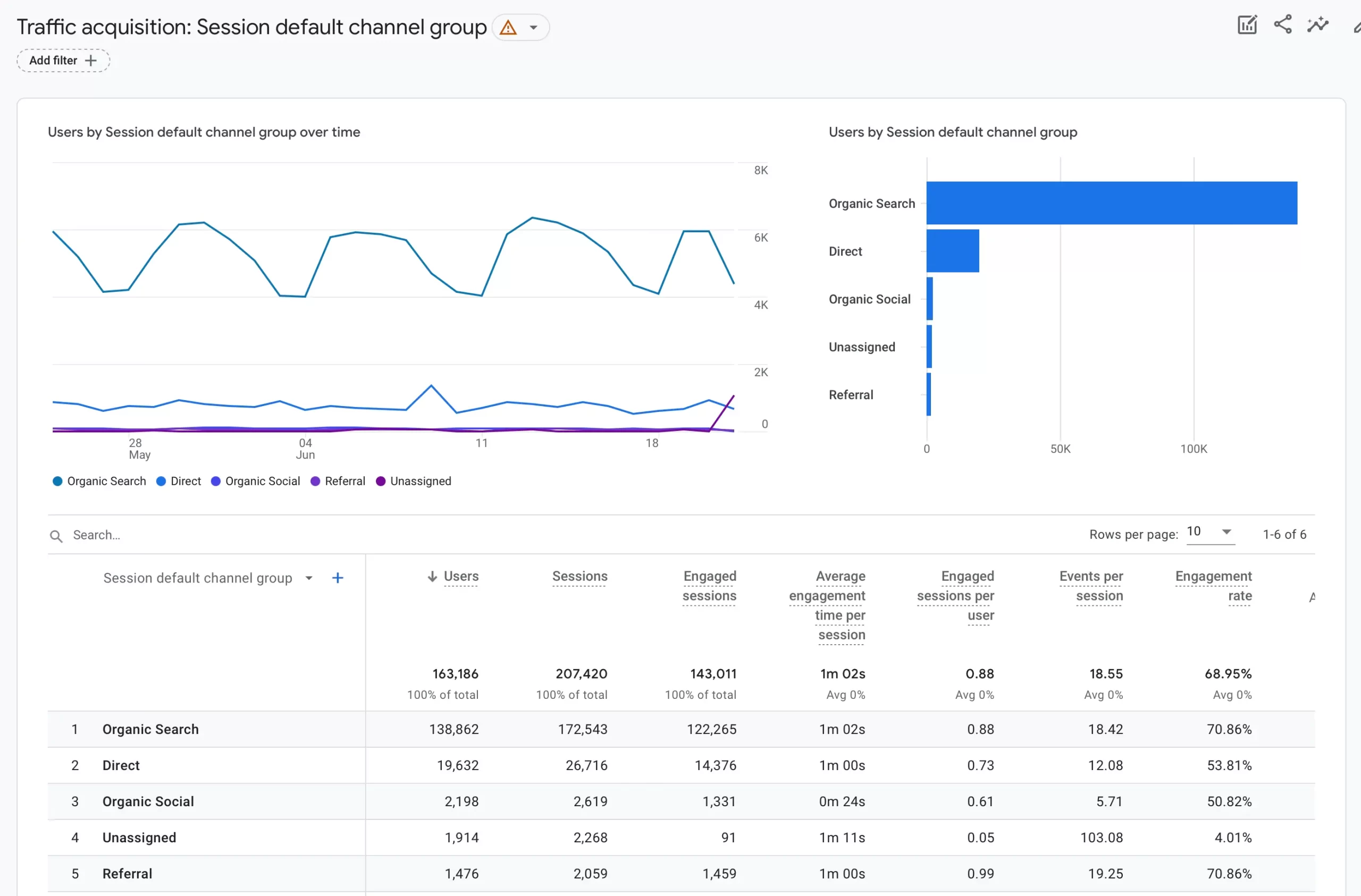Click plus icon in Add filter chip
This screenshot has width=1361, height=896.
tap(90, 61)
